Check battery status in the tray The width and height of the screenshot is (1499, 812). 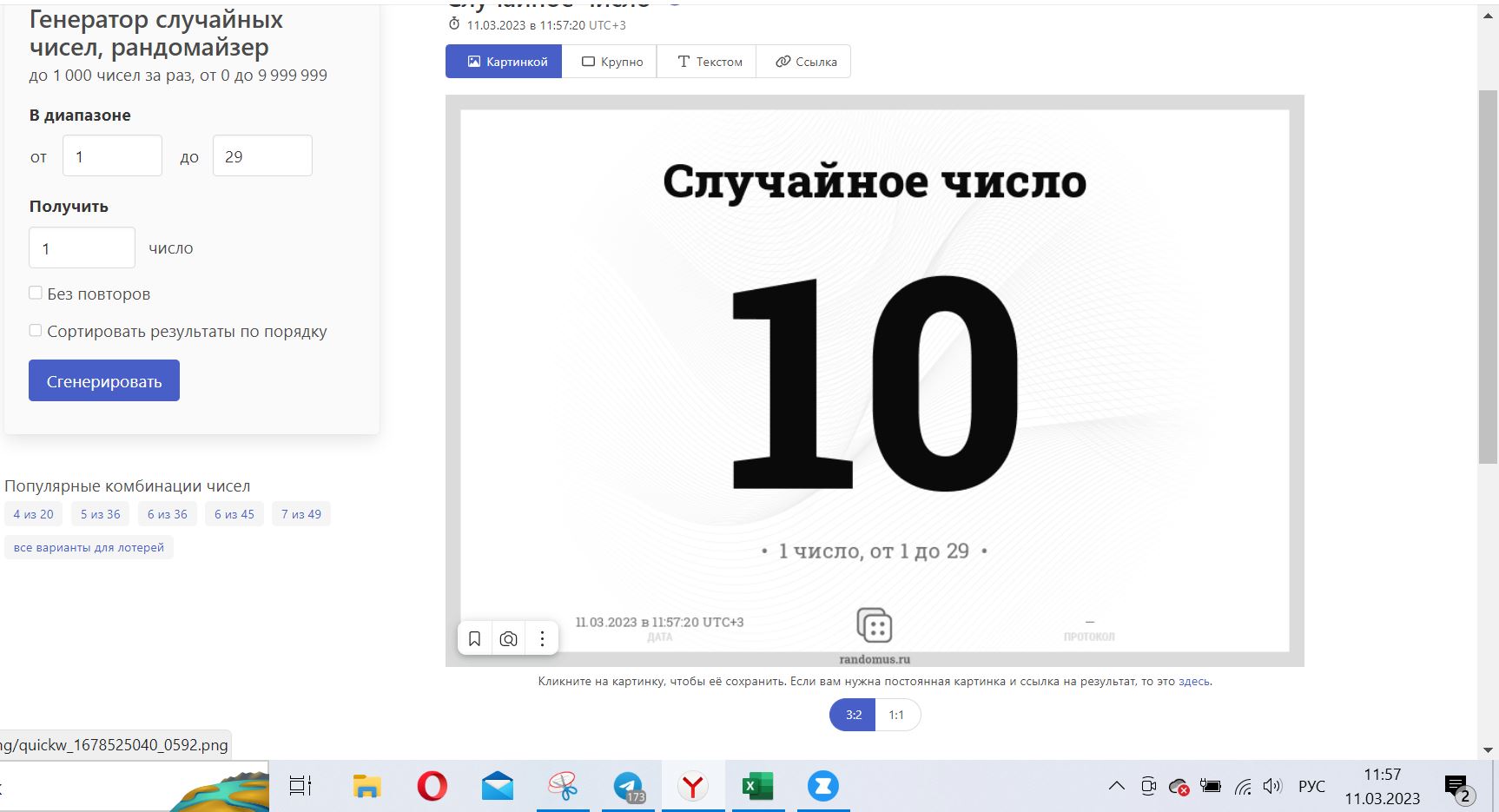tap(1211, 786)
